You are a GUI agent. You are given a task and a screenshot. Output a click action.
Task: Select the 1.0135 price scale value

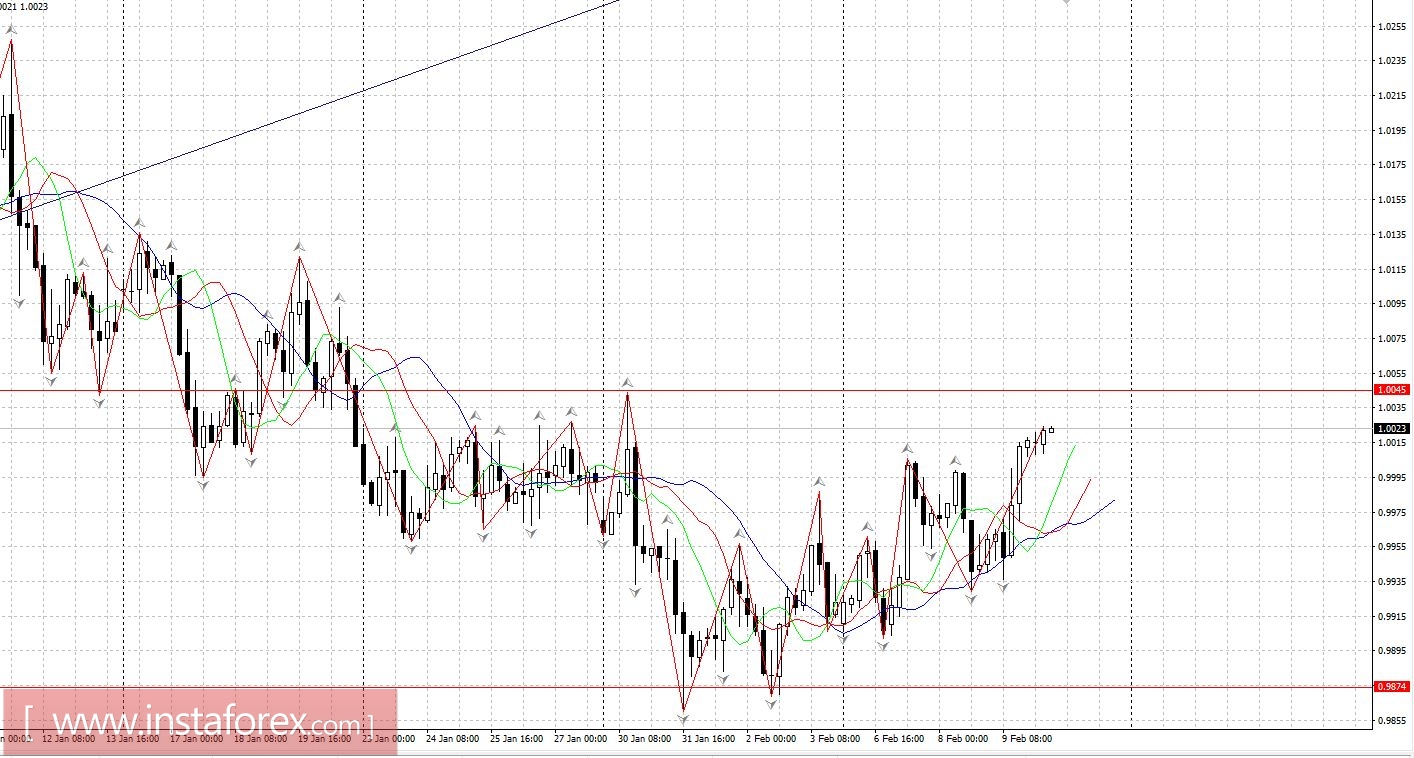pyautogui.click(x=1391, y=235)
